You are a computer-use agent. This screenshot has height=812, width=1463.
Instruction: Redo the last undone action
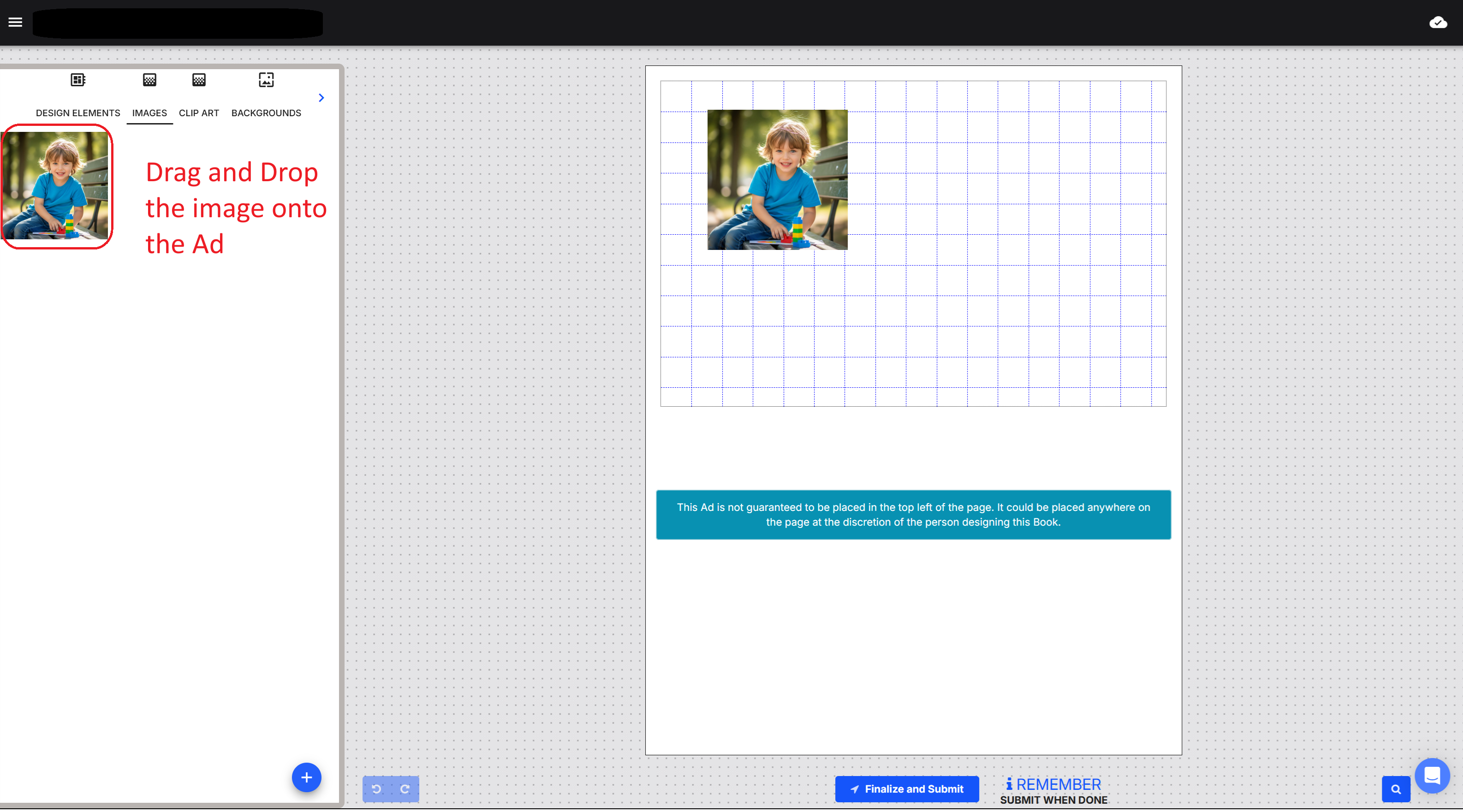405,789
